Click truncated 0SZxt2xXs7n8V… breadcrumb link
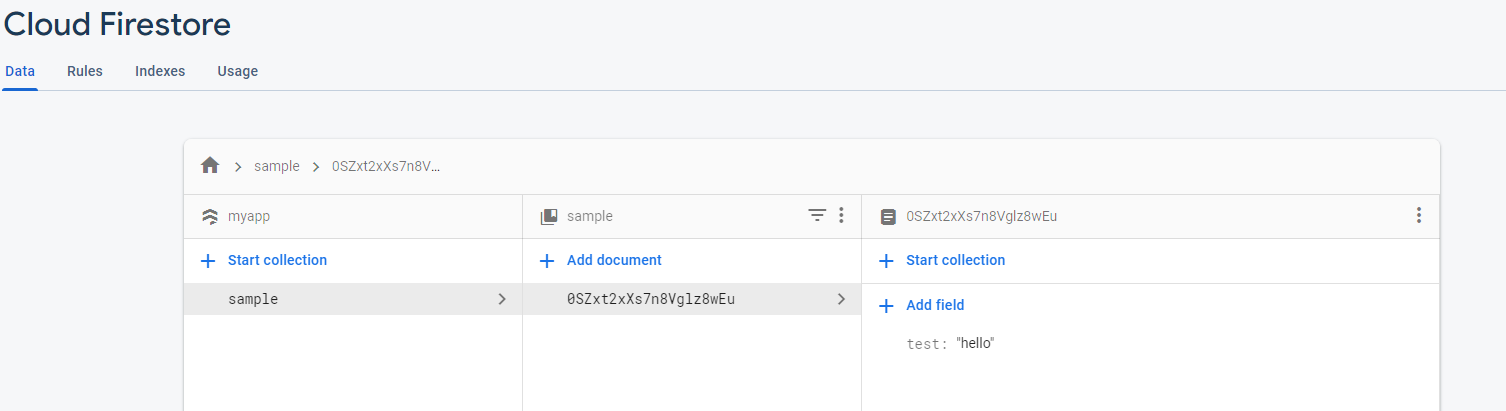The height and width of the screenshot is (411, 1506). click(386, 166)
